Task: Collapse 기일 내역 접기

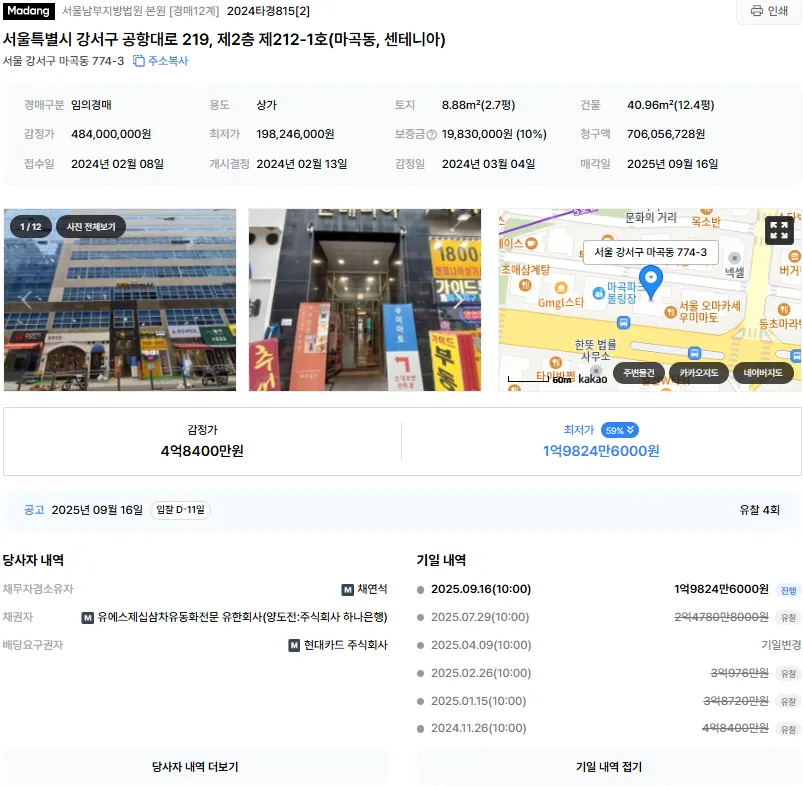Action: click(609, 767)
